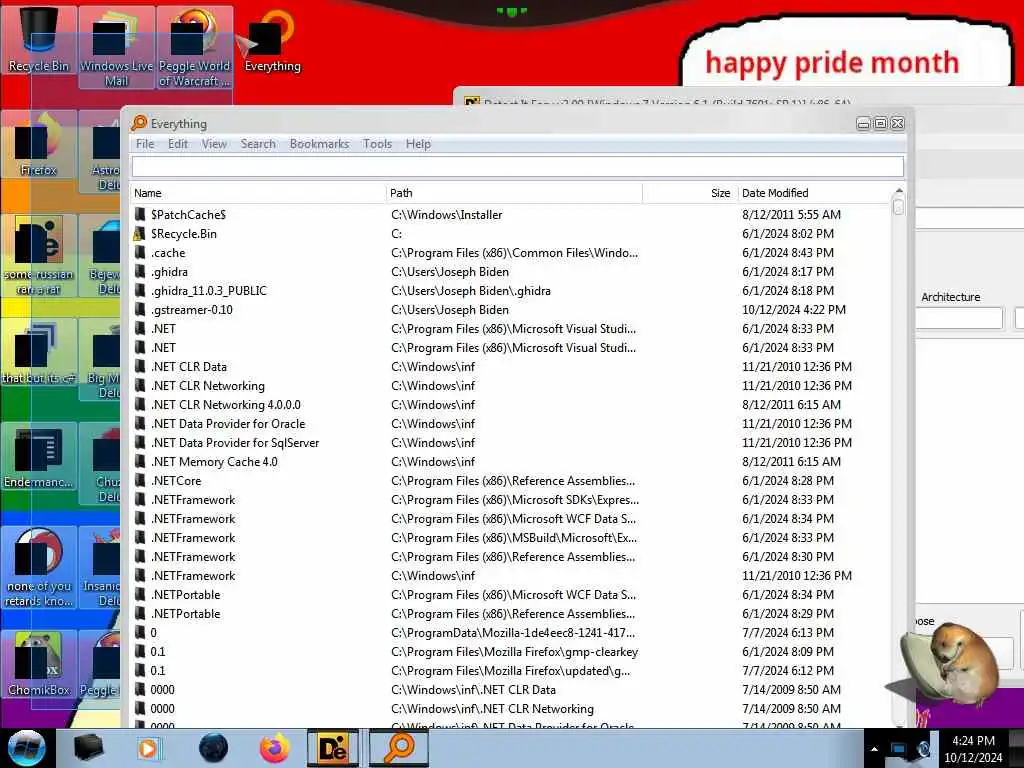Open the Bookmarks menu in Everything

coord(319,144)
